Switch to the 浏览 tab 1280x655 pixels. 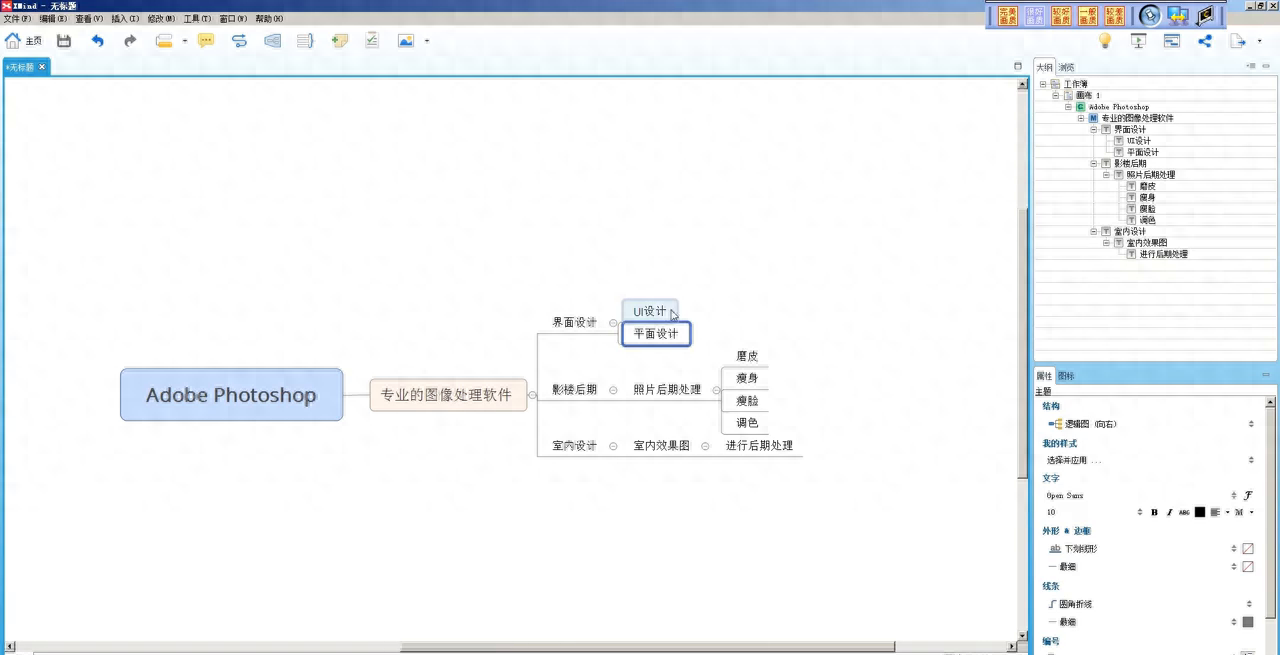(1067, 67)
